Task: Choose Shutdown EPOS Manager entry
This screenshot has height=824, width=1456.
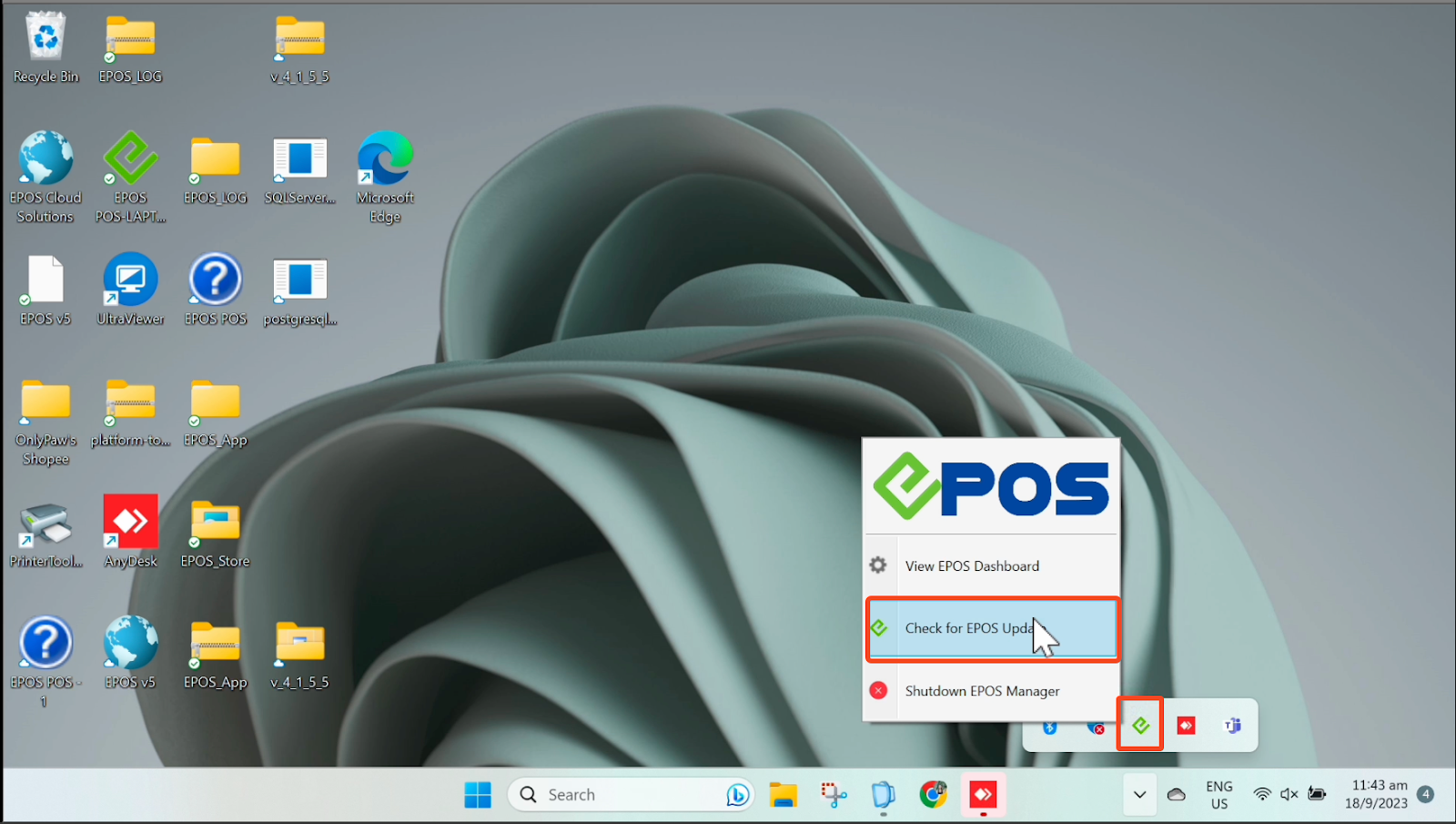Action: 991,691
